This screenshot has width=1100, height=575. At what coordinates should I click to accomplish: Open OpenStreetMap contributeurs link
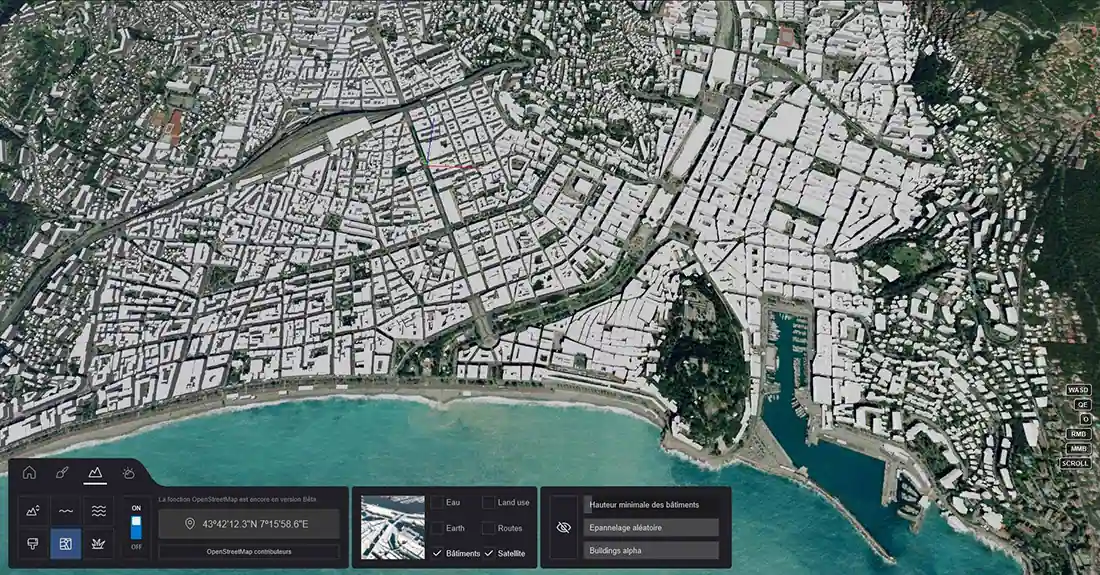click(249, 552)
